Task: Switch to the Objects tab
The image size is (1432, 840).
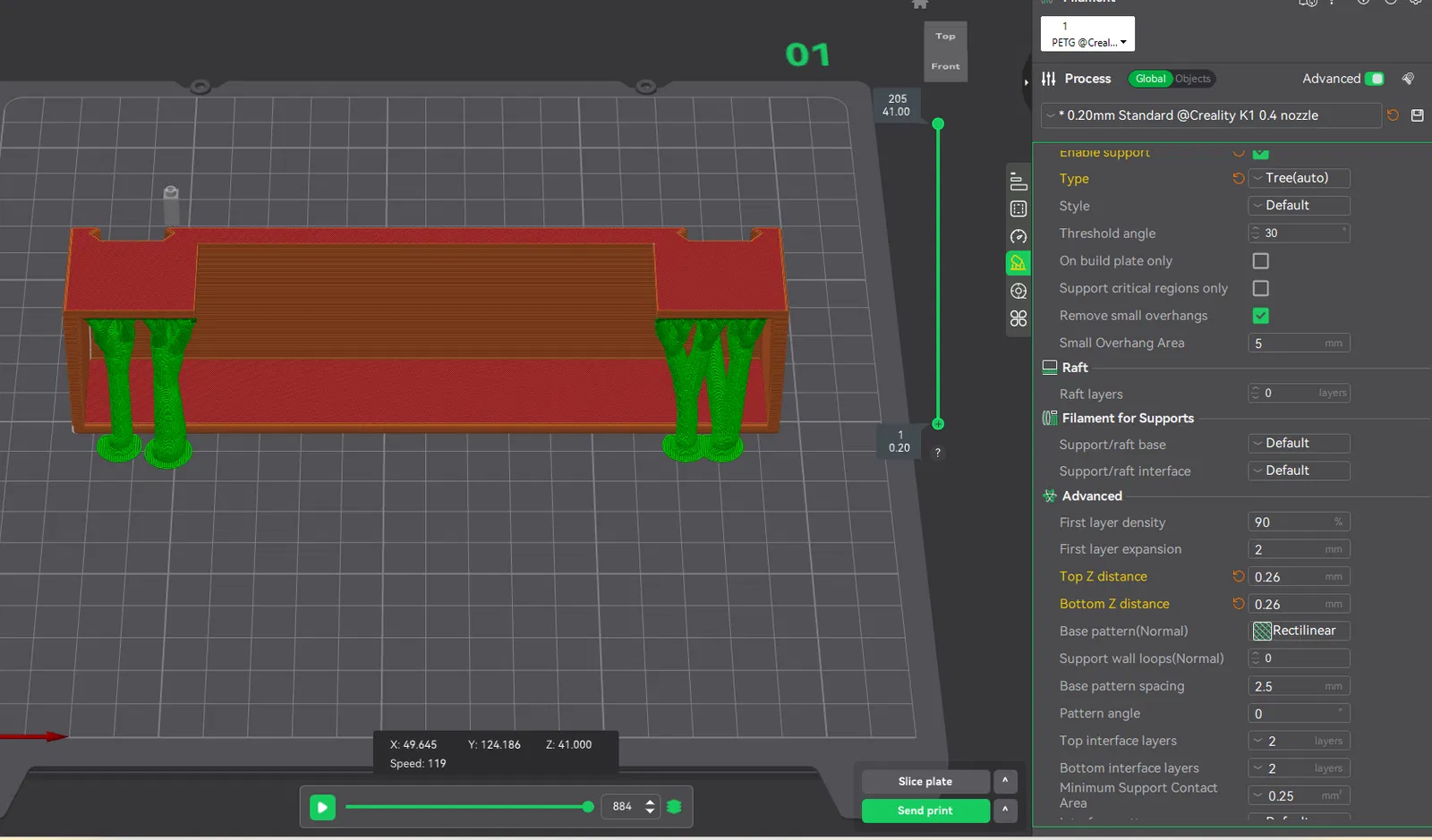Action: (1192, 79)
